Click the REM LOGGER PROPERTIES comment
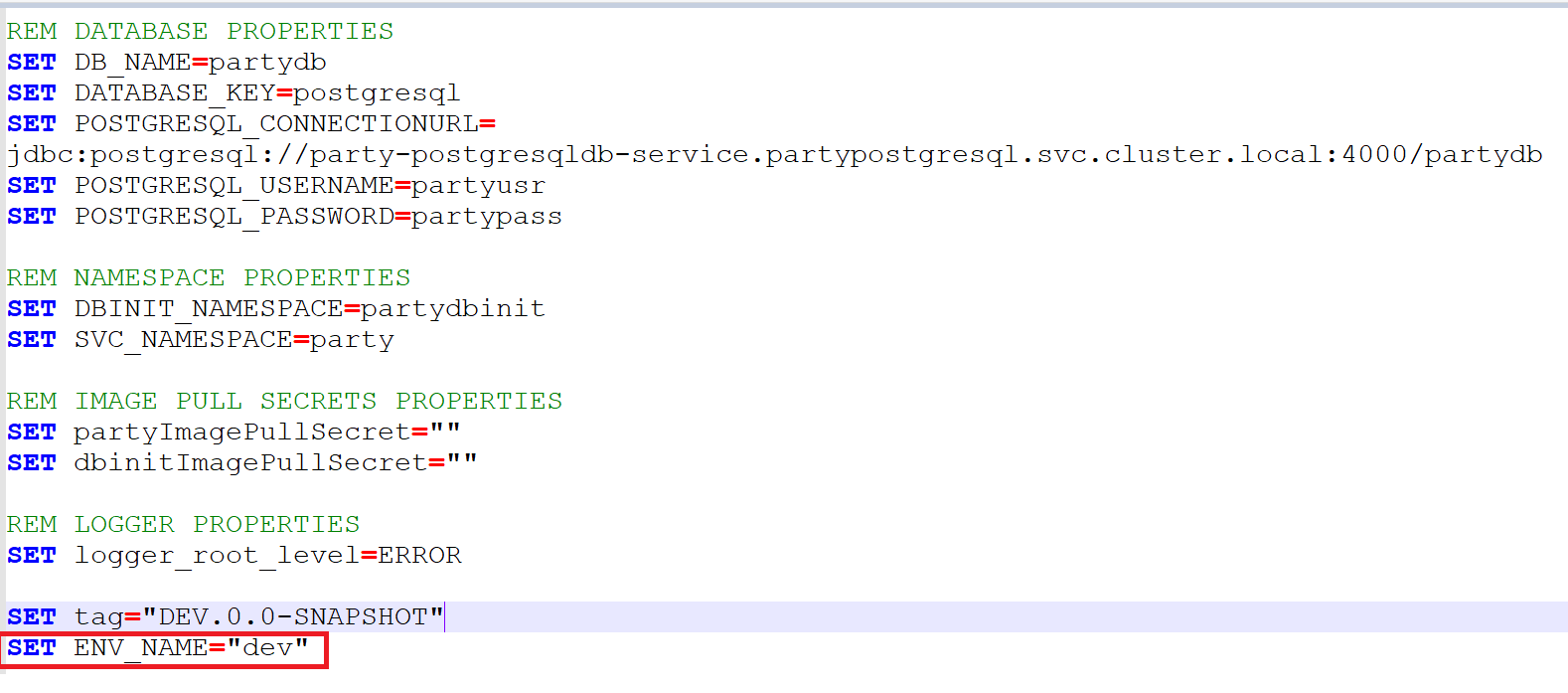Image resolution: width=1568 pixels, height=693 pixels. 183,525
